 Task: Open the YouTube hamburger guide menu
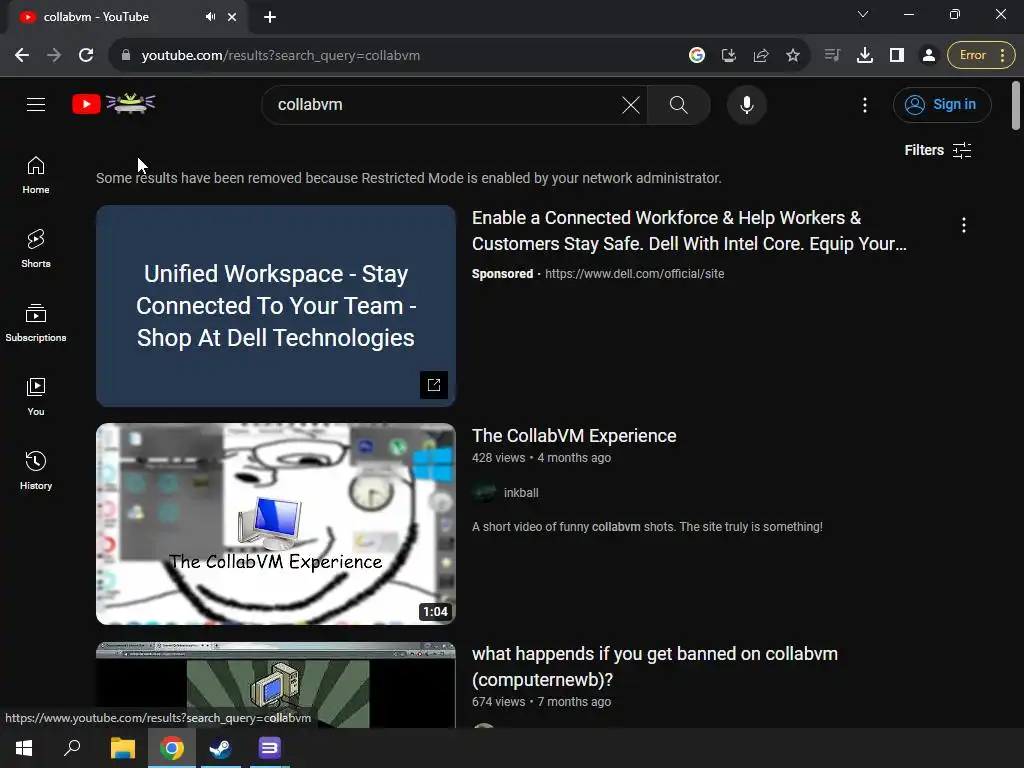pos(36,104)
